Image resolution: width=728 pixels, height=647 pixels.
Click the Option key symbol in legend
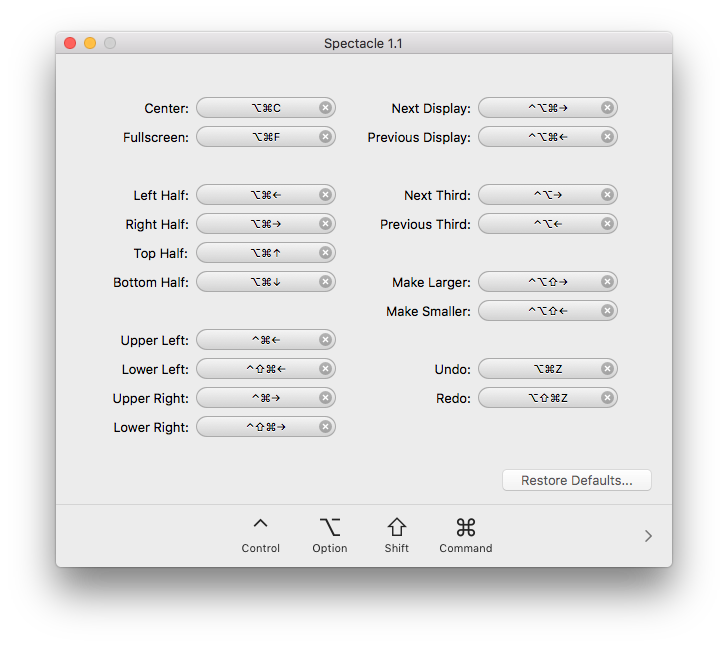pyautogui.click(x=330, y=528)
